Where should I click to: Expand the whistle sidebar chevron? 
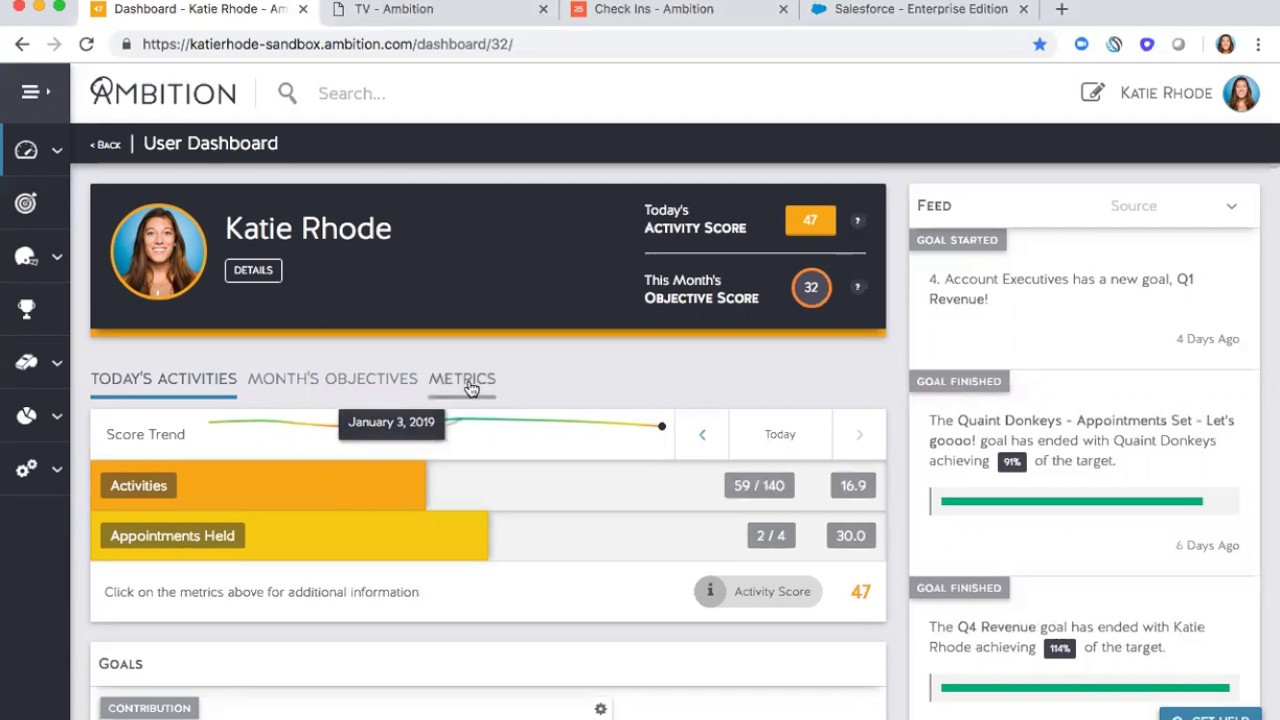[57, 363]
